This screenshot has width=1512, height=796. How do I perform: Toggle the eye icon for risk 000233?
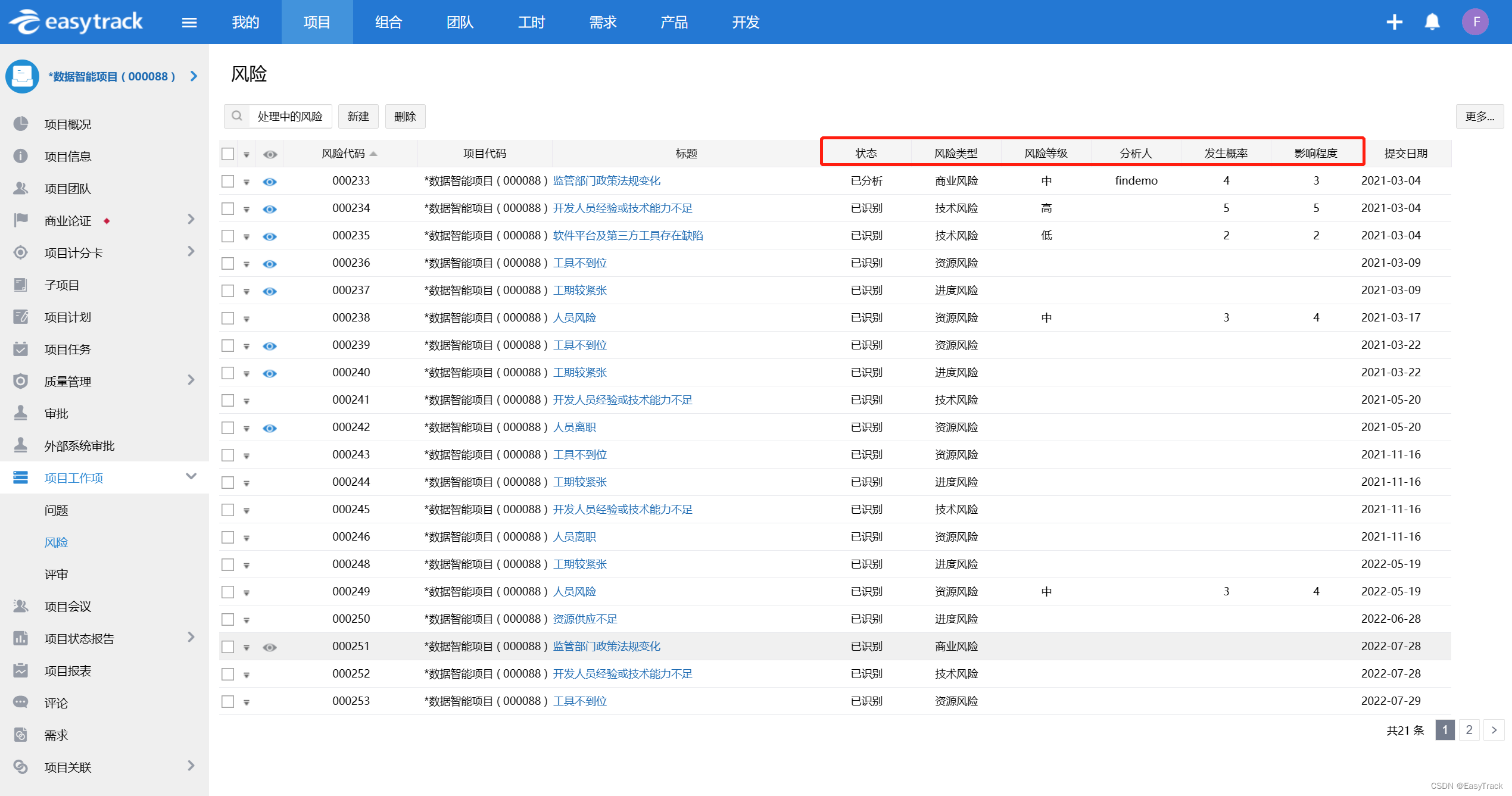pos(270,182)
